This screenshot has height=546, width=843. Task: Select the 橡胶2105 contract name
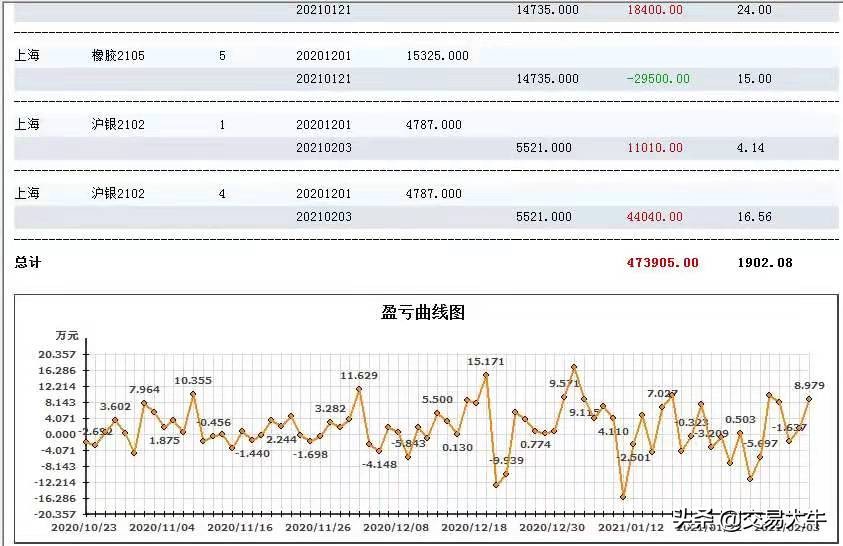point(118,55)
